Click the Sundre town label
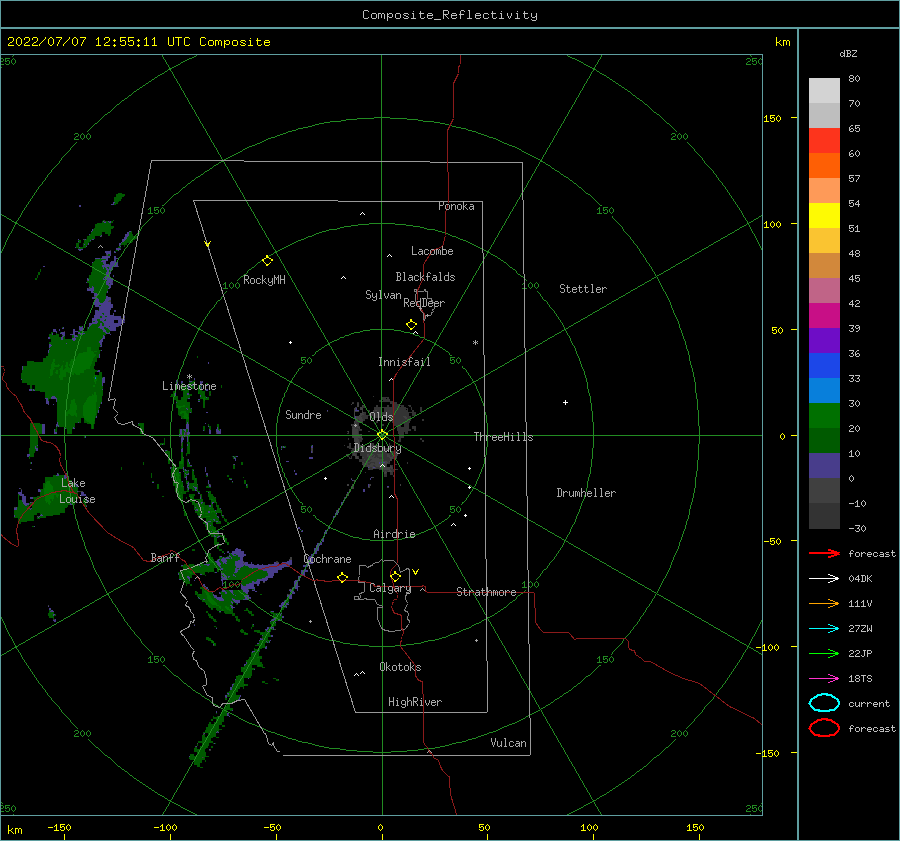The width and height of the screenshot is (900, 841). 303,414
